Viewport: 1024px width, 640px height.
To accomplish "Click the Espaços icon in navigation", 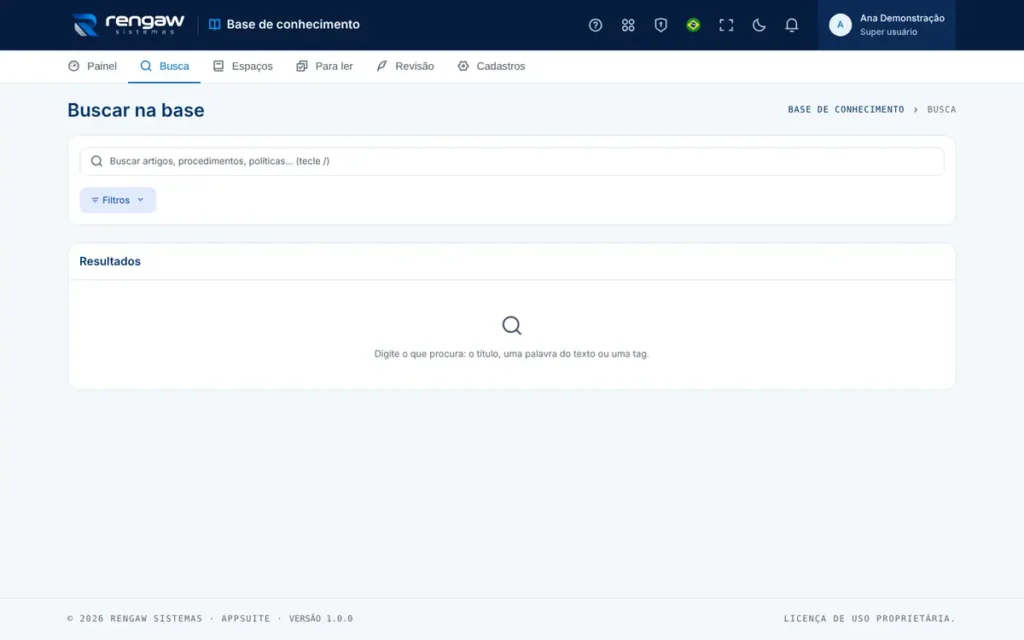I will (218, 66).
